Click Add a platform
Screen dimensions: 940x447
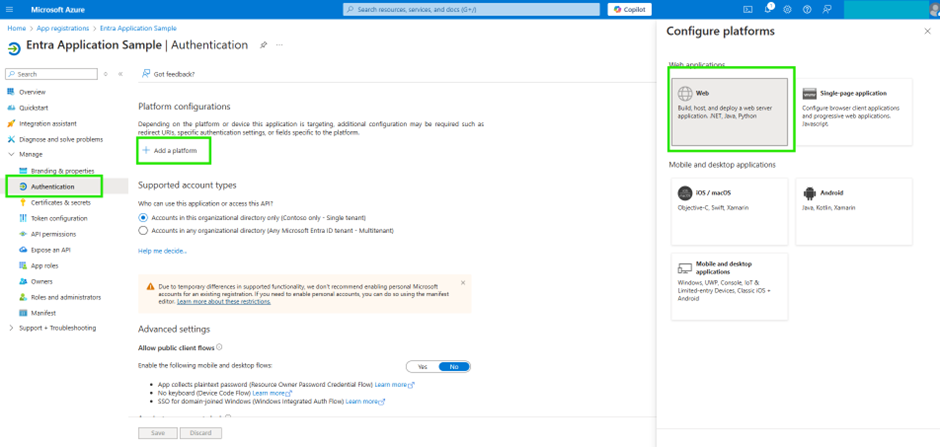pyautogui.click(x=170, y=150)
